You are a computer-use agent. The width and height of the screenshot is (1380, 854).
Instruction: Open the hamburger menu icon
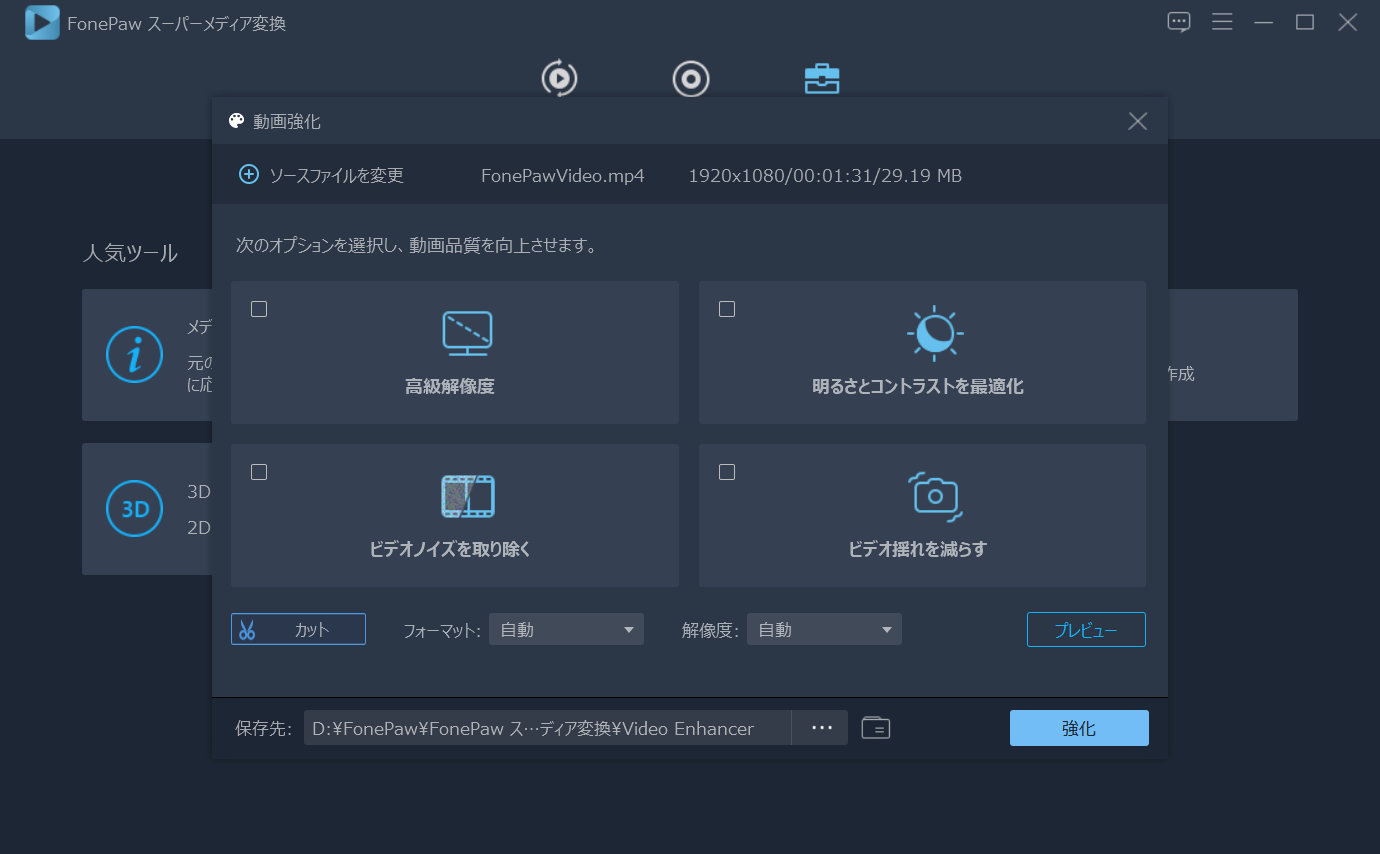(1221, 22)
